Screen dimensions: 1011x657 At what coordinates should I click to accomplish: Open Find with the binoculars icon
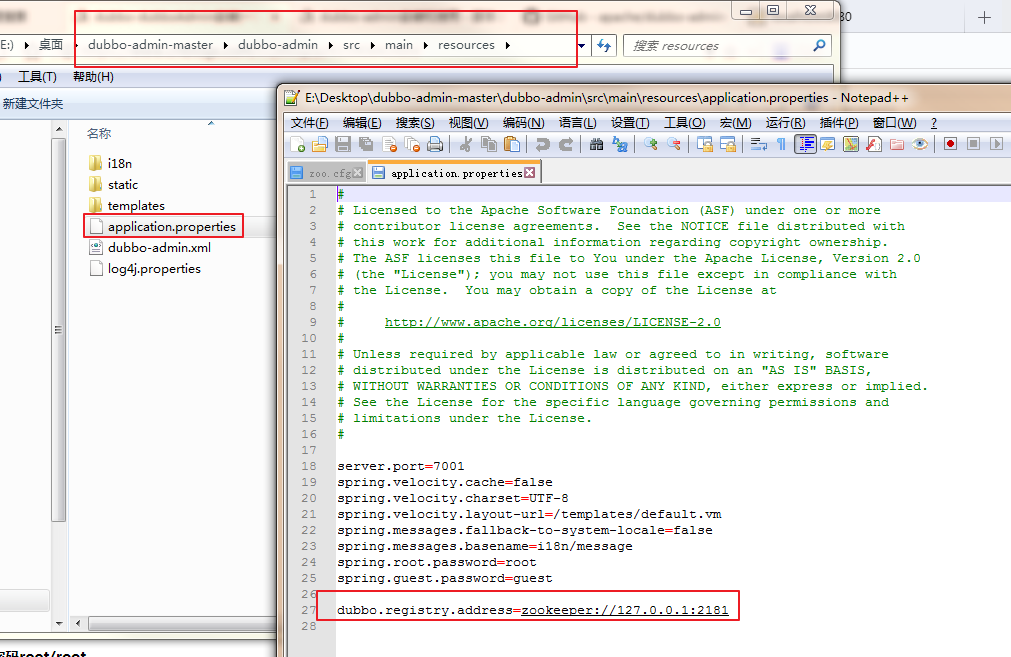[x=596, y=144]
